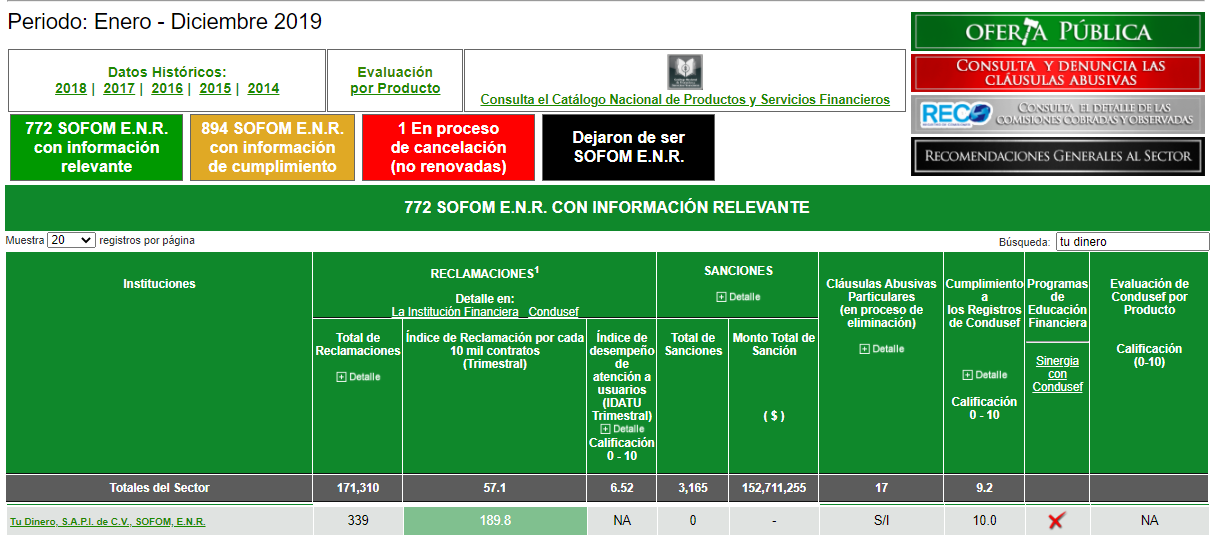
Task: Expand Detalle under Total de Reclamaciones
Action: [358, 376]
